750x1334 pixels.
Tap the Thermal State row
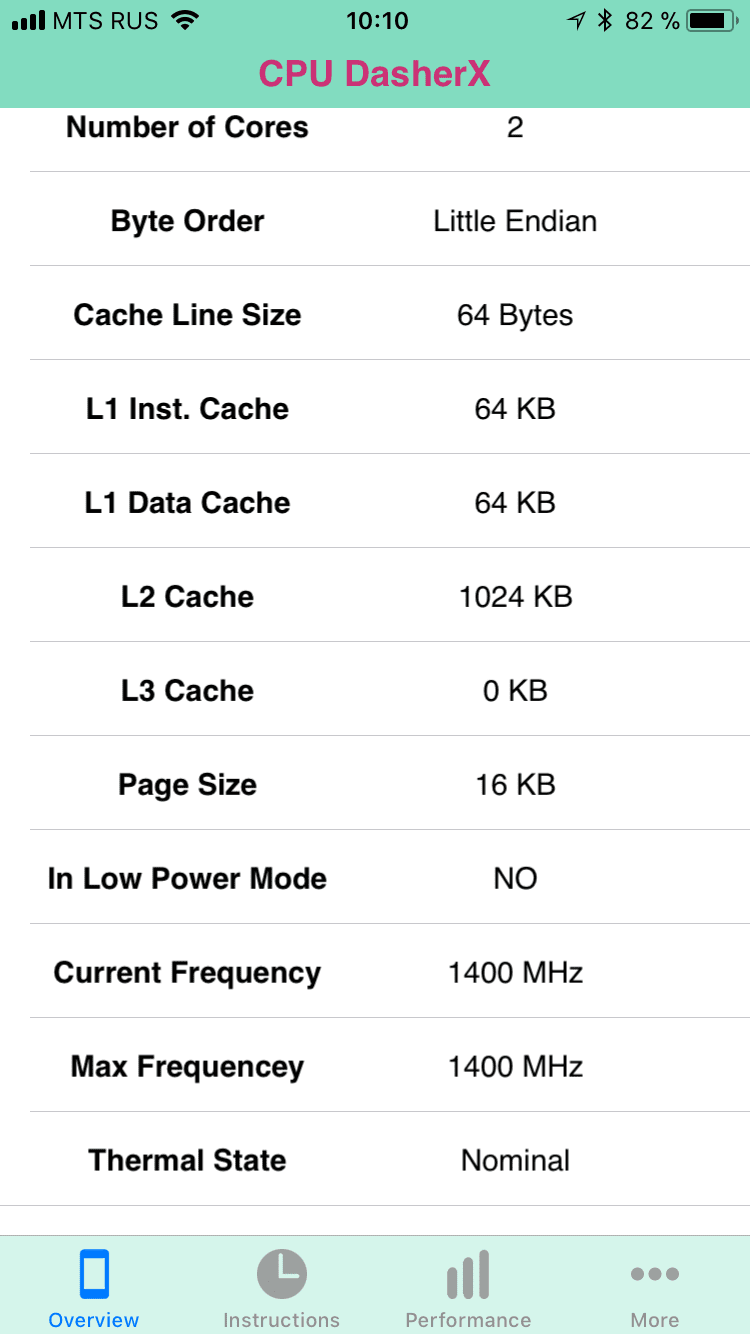375,1160
